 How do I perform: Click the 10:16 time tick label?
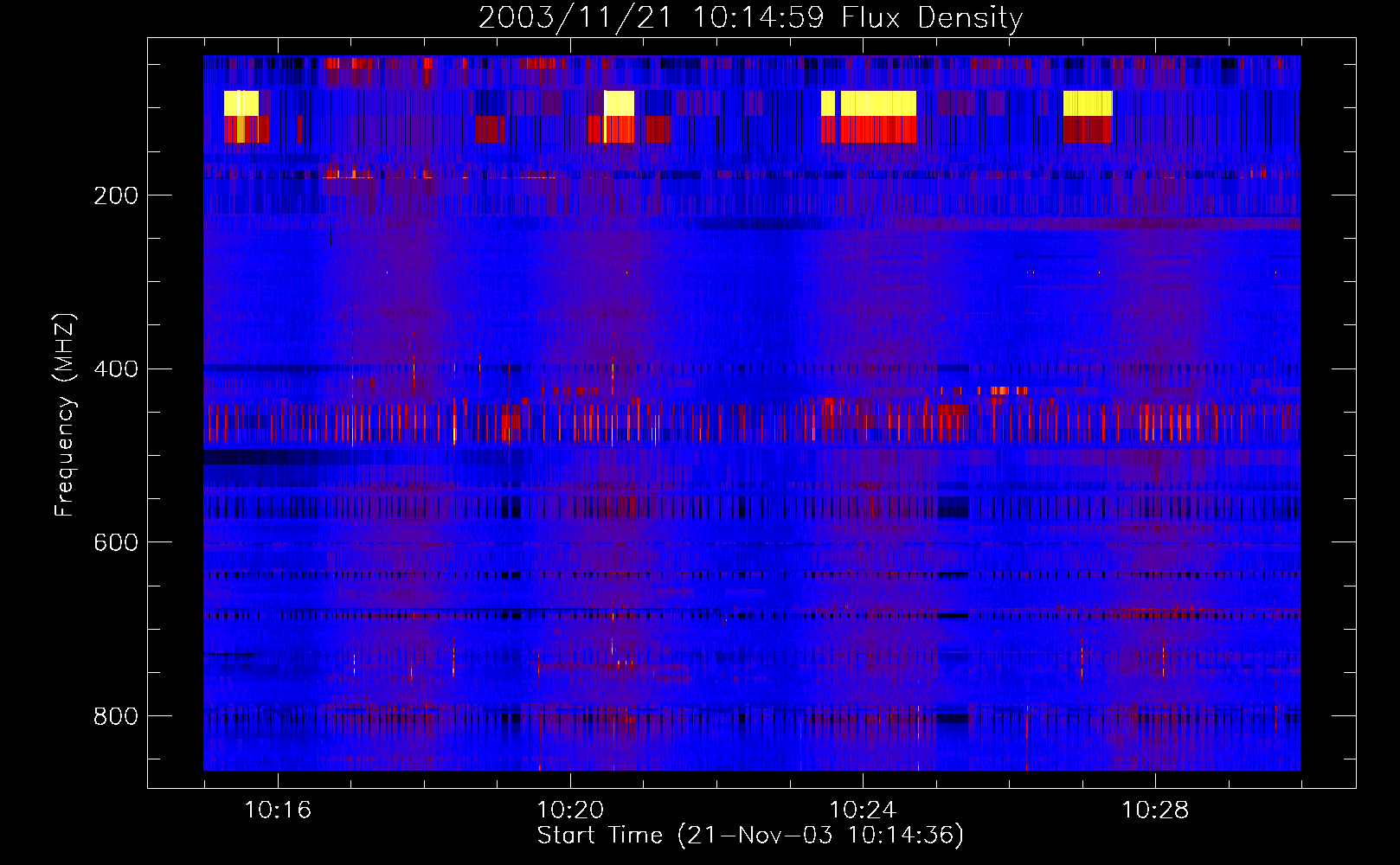[278, 811]
